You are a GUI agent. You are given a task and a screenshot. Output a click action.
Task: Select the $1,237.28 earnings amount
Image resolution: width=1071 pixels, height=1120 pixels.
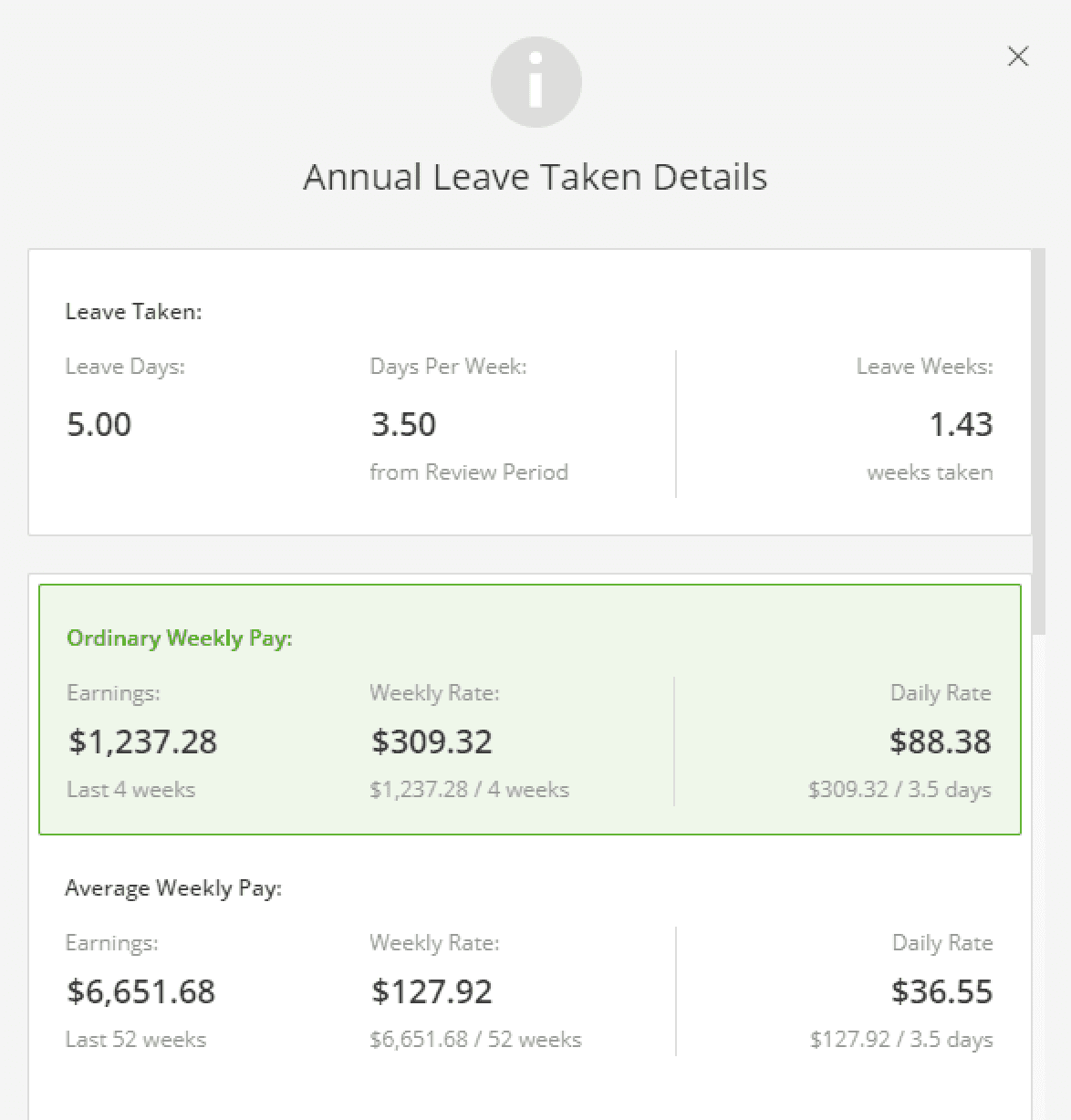tap(141, 741)
